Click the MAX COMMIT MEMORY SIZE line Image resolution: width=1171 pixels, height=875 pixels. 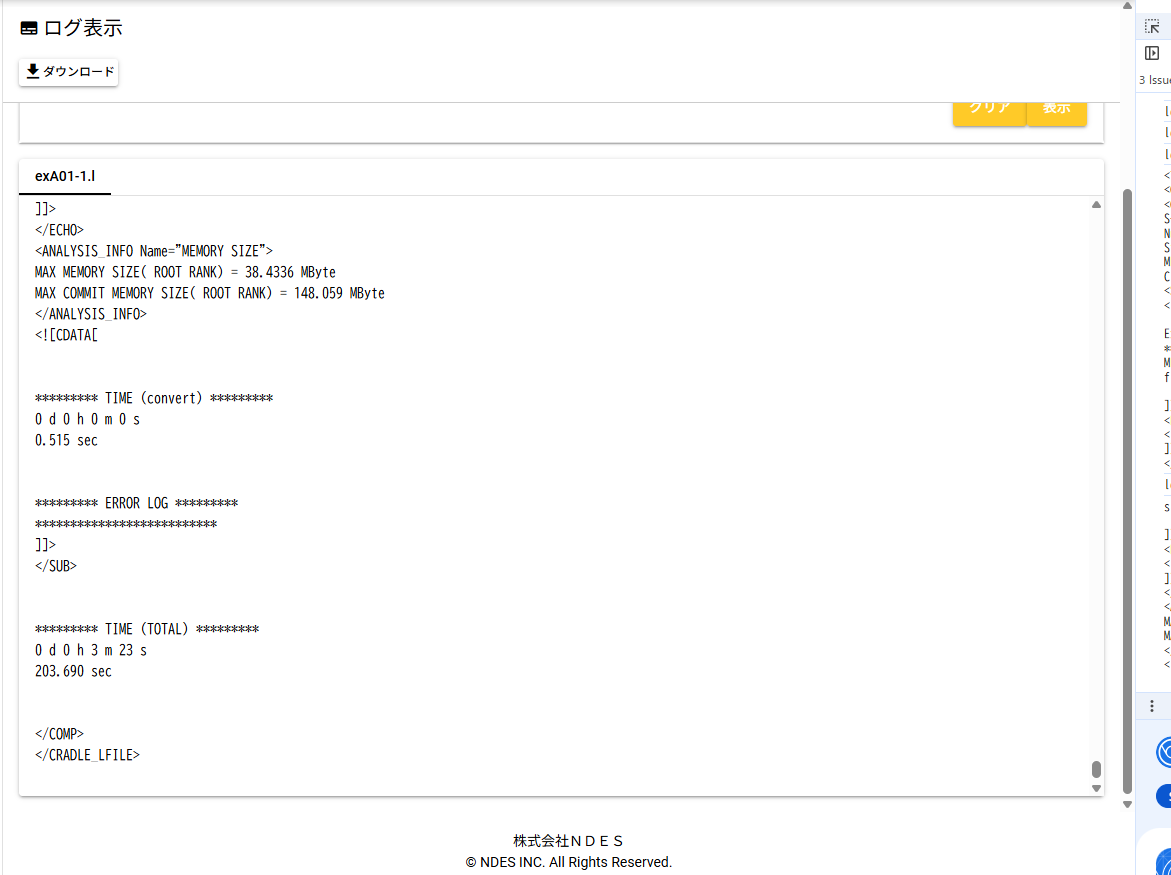(x=210, y=293)
